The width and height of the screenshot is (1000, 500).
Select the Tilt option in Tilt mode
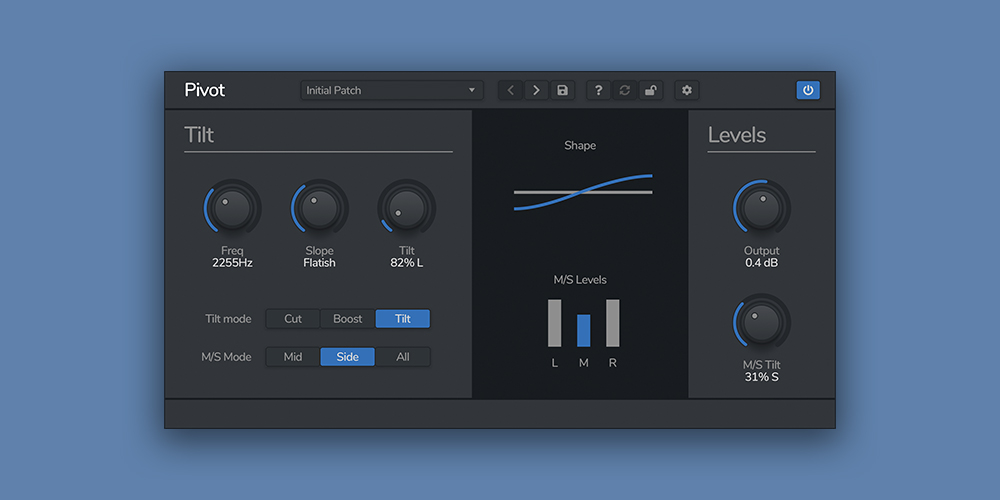403,319
